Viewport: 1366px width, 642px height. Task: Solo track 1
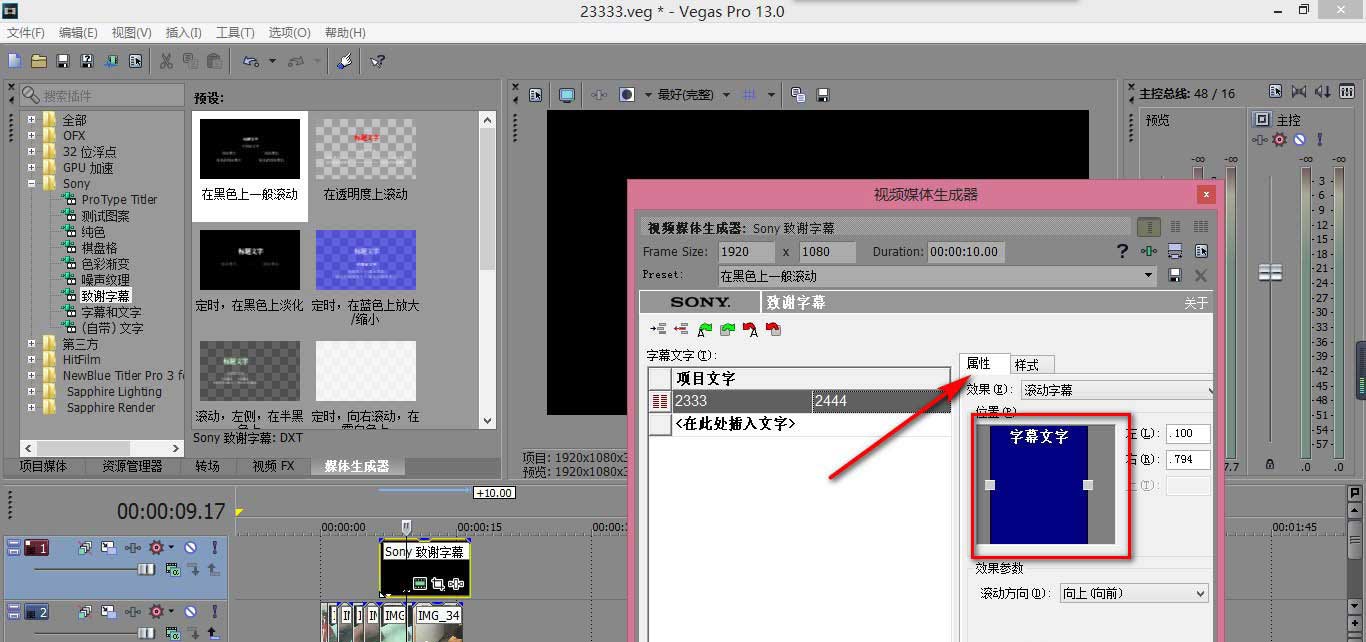tap(214, 548)
